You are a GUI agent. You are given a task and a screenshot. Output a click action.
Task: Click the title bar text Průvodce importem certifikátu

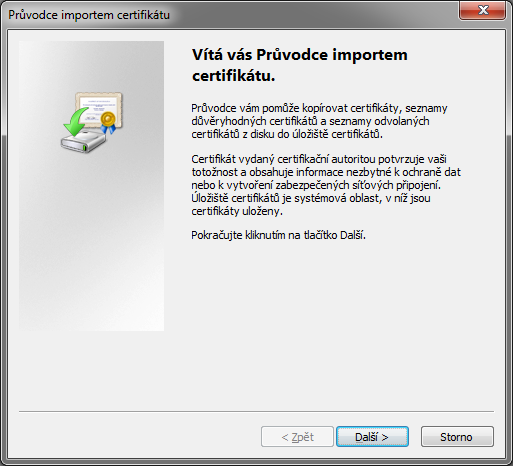(x=89, y=15)
